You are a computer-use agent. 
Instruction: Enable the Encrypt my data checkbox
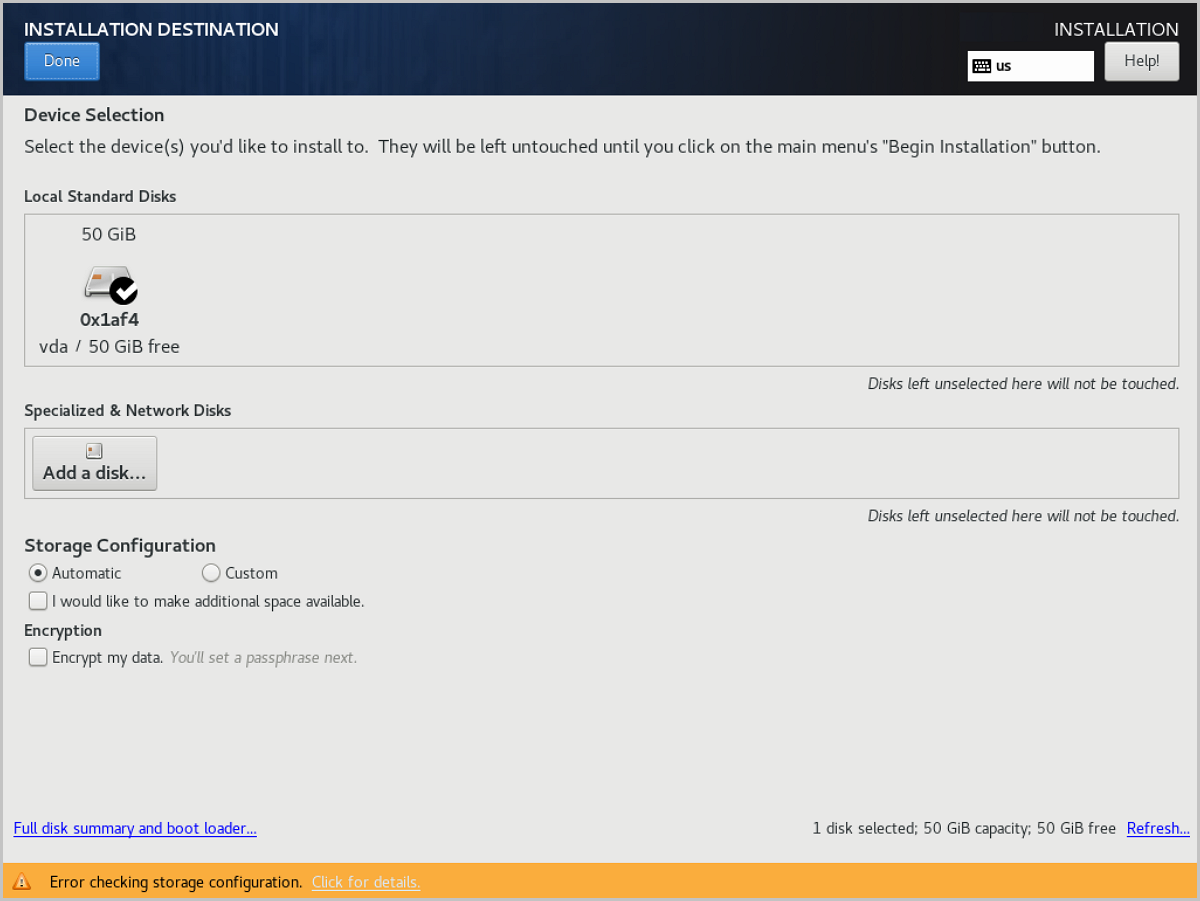tap(37, 656)
